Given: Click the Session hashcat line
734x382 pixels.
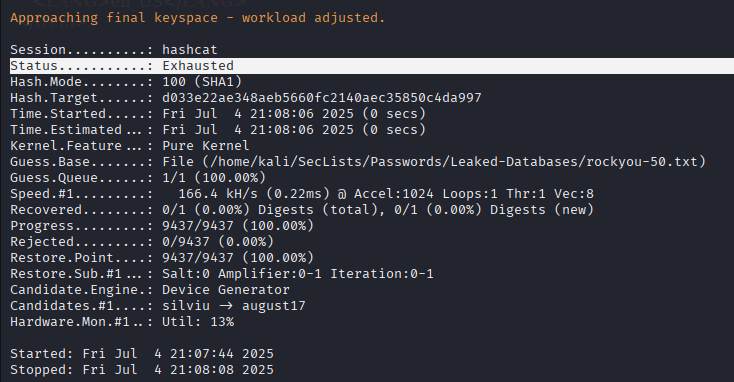Looking at the screenshot, I should pyautogui.click(x=114, y=50).
